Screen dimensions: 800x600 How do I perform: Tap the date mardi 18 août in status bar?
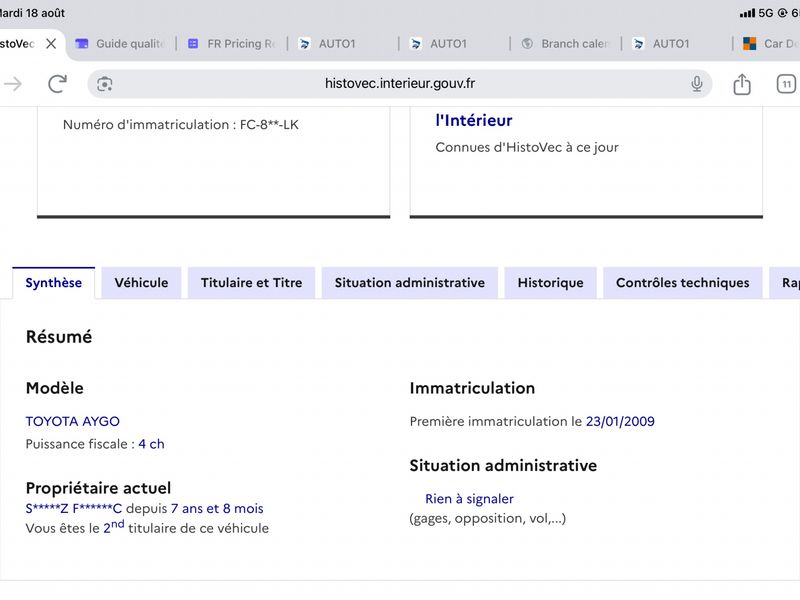coord(32,13)
